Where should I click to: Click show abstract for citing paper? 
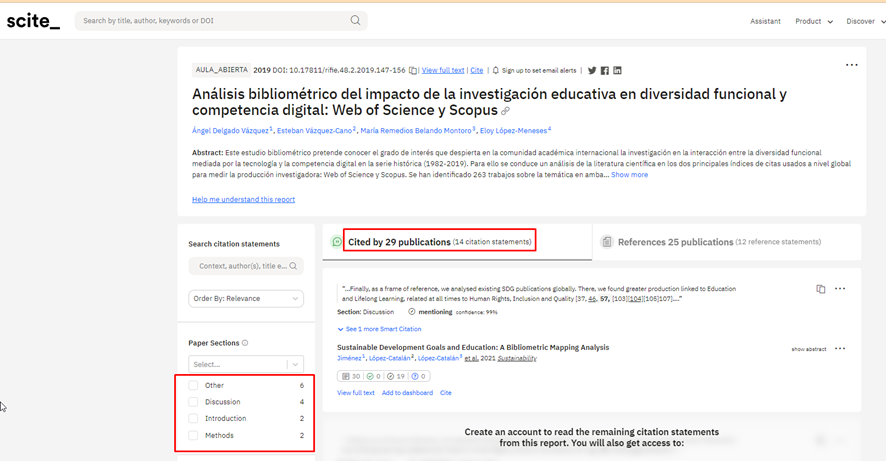click(809, 349)
